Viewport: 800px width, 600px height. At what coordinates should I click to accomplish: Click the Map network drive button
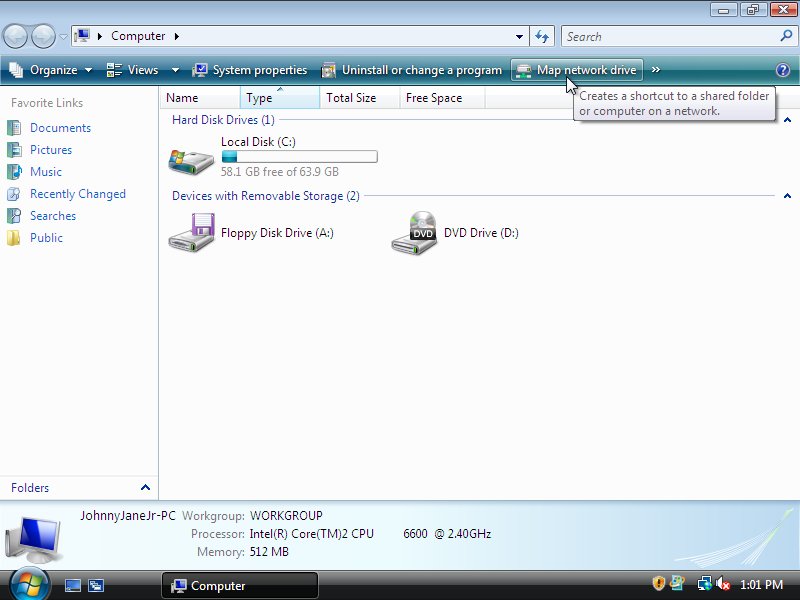click(x=576, y=70)
